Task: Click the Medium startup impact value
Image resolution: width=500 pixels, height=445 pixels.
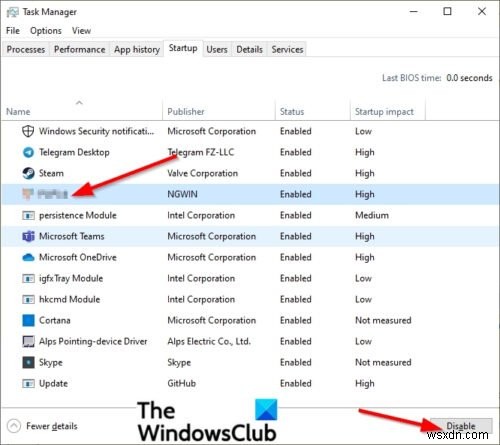Action: (372, 215)
